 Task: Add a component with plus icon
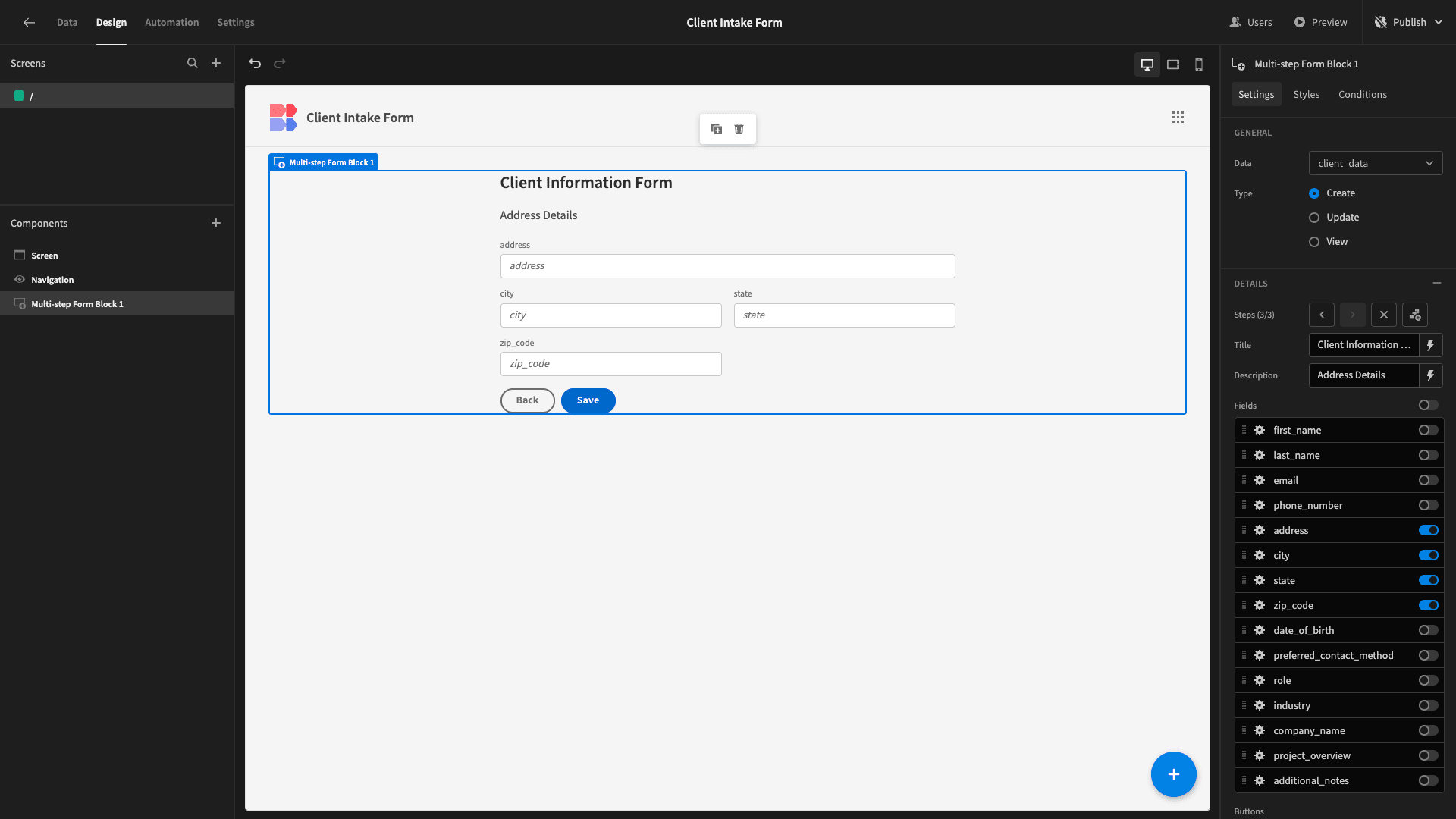[x=216, y=223]
